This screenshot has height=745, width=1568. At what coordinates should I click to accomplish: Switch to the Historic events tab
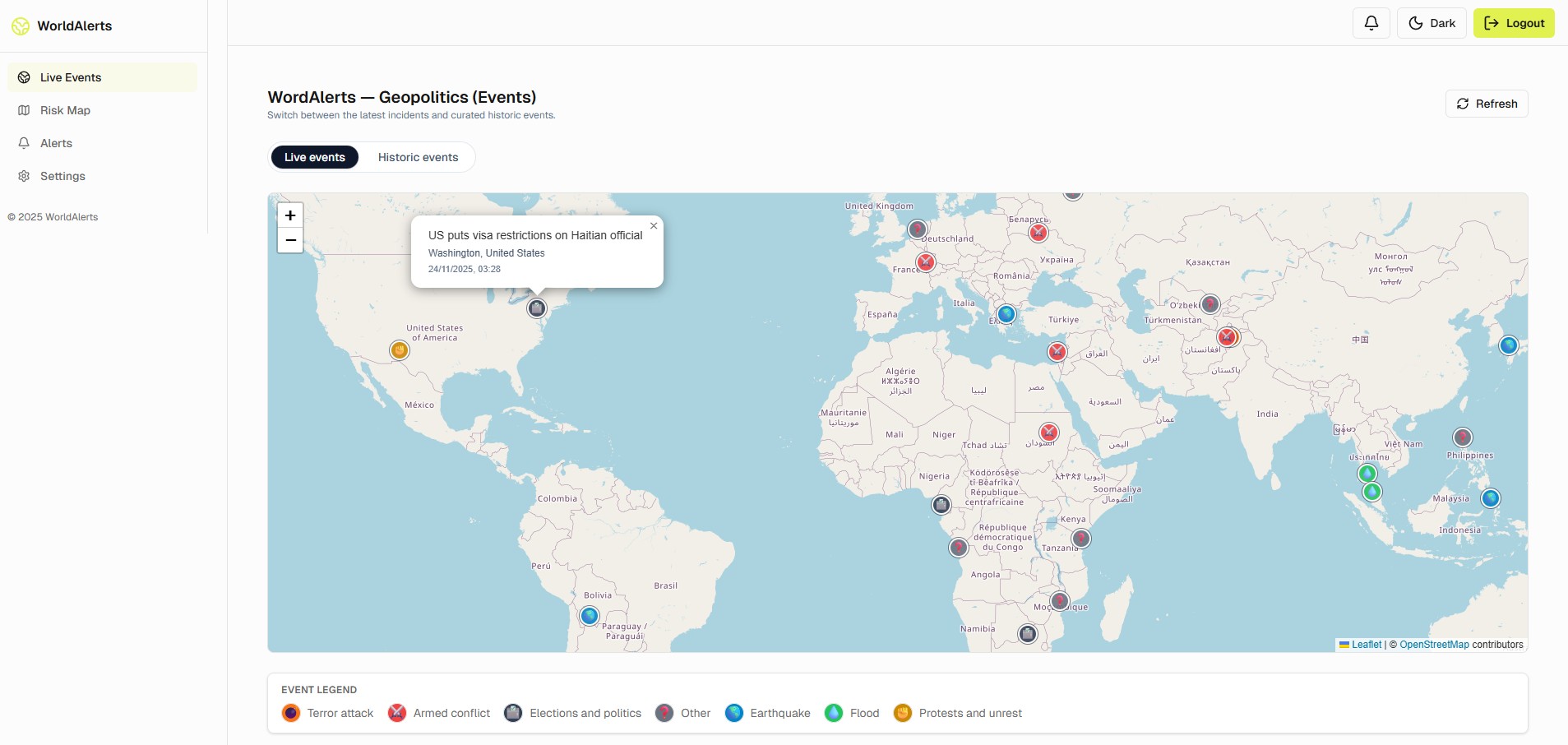tap(417, 157)
